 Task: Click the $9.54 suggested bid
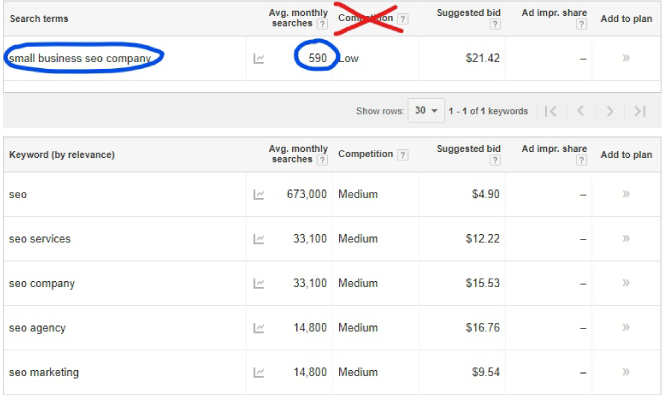486,372
